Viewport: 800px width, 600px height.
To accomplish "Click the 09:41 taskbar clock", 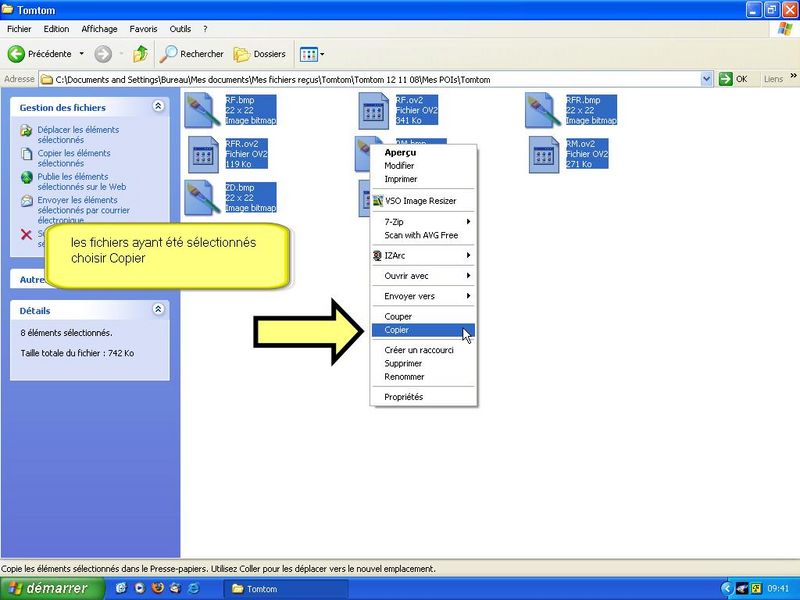I will (x=778, y=589).
